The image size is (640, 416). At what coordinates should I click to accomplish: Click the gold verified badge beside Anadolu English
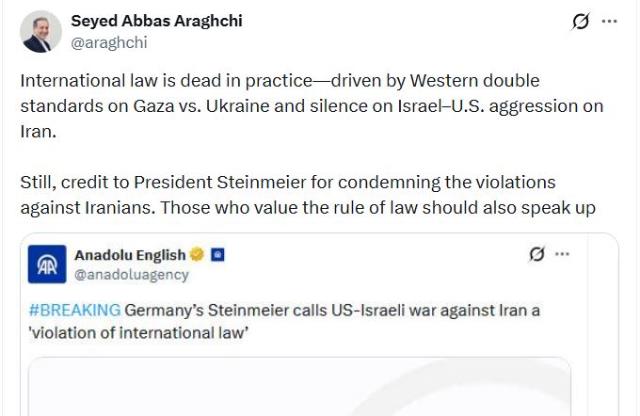[x=197, y=255]
